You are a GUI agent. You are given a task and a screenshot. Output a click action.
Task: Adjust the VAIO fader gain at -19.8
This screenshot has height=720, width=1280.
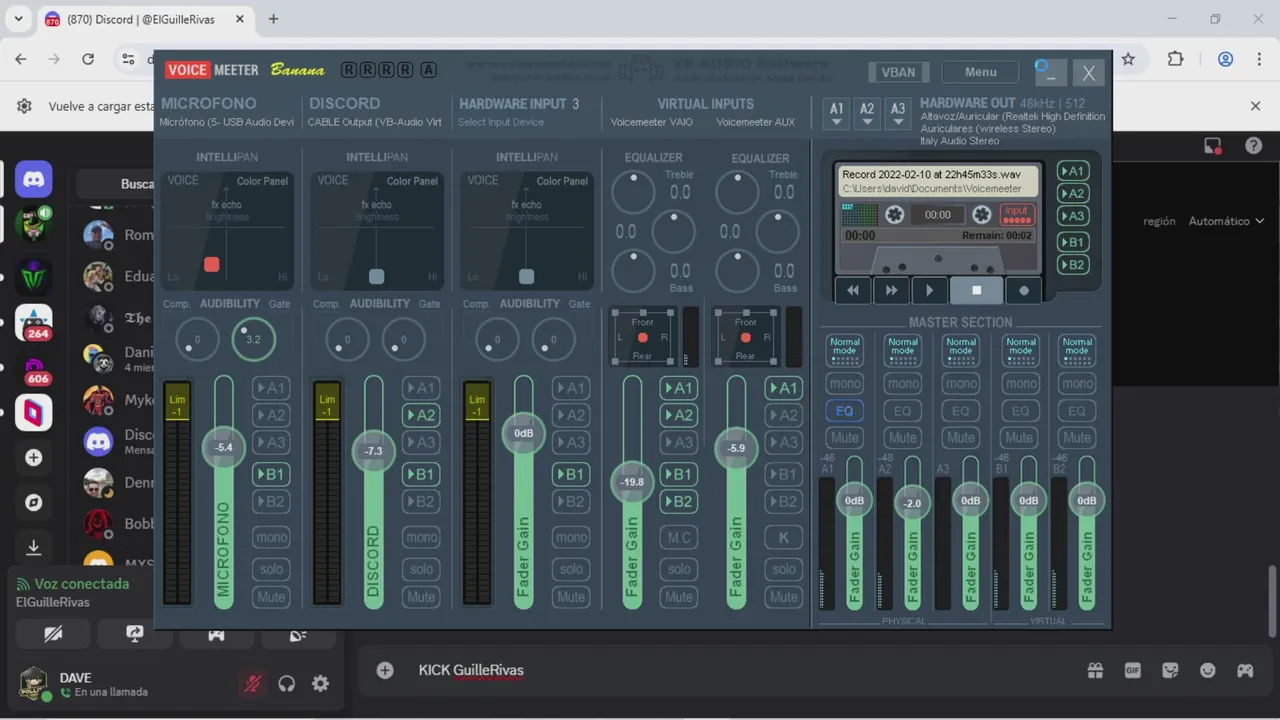[x=632, y=482]
